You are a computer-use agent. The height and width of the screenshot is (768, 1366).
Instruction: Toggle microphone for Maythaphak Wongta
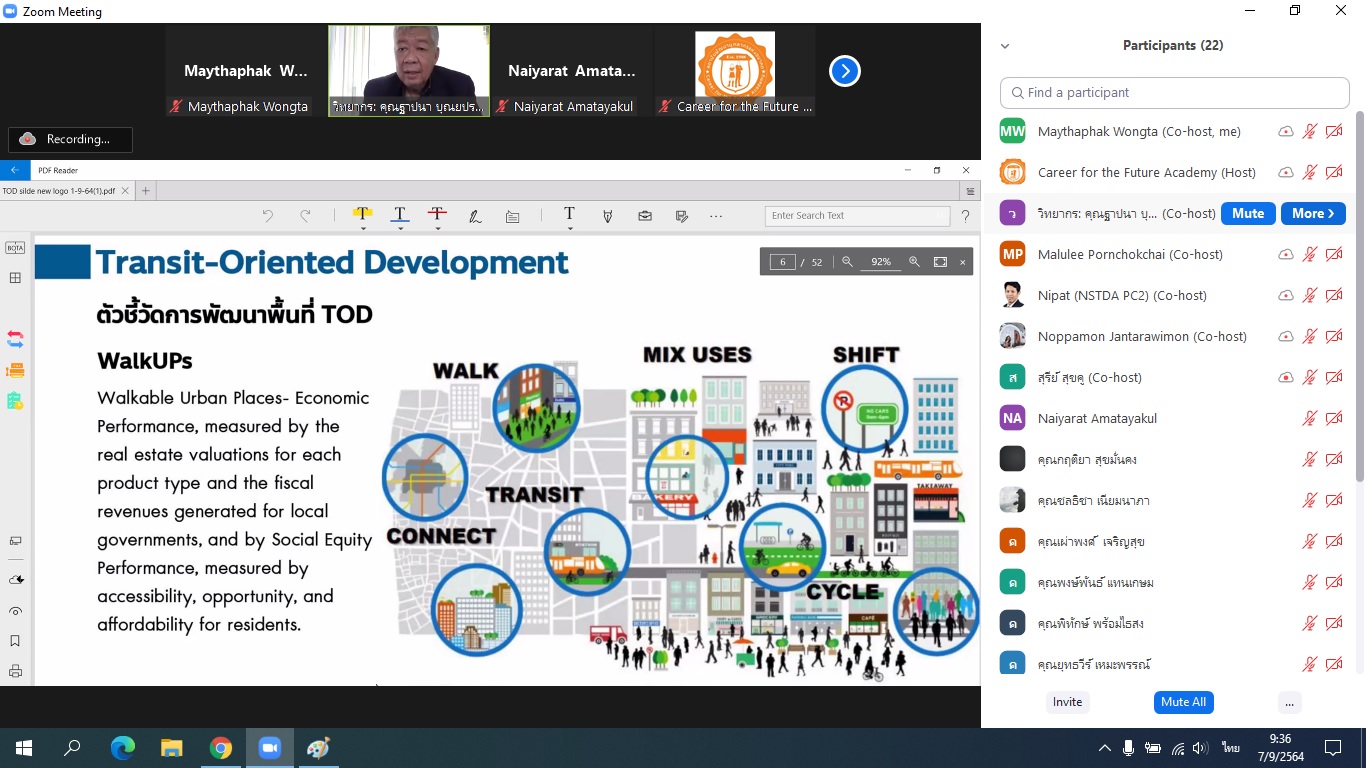(x=1309, y=131)
